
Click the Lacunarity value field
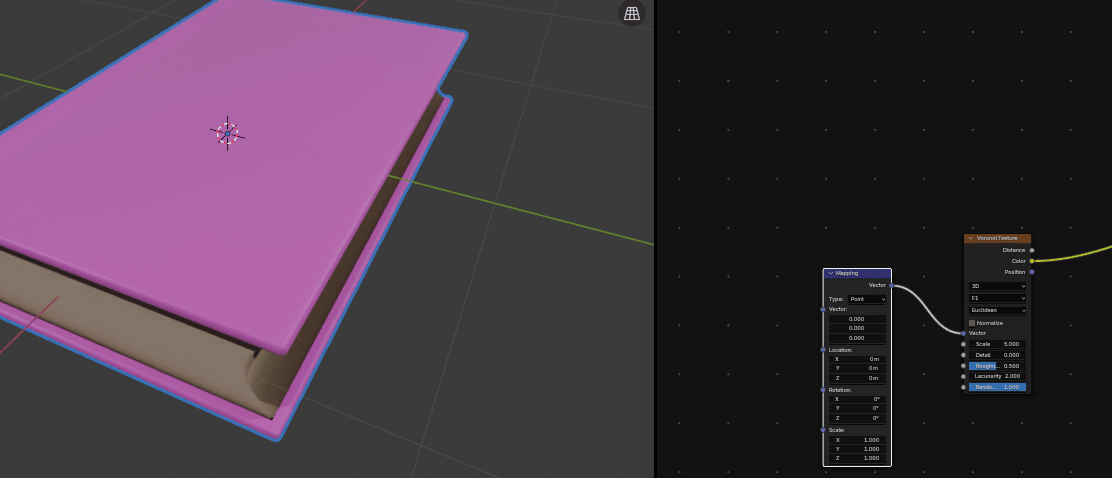[997, 376]
